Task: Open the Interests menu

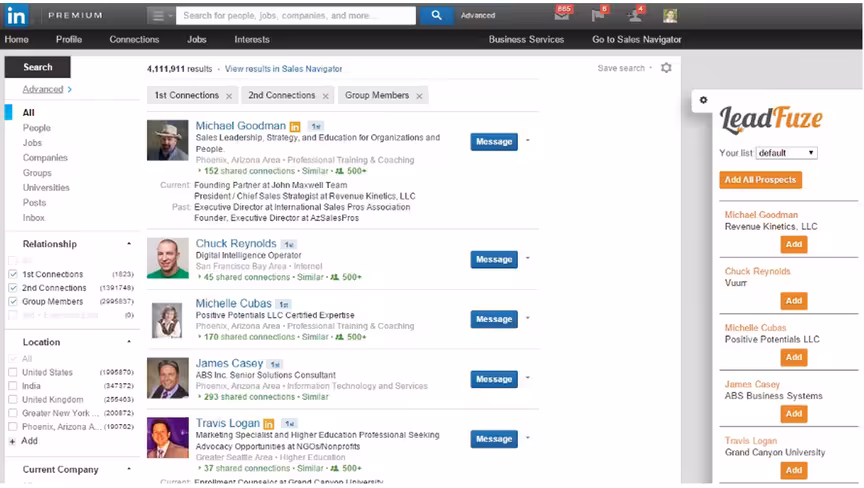Action: [252, 40]
